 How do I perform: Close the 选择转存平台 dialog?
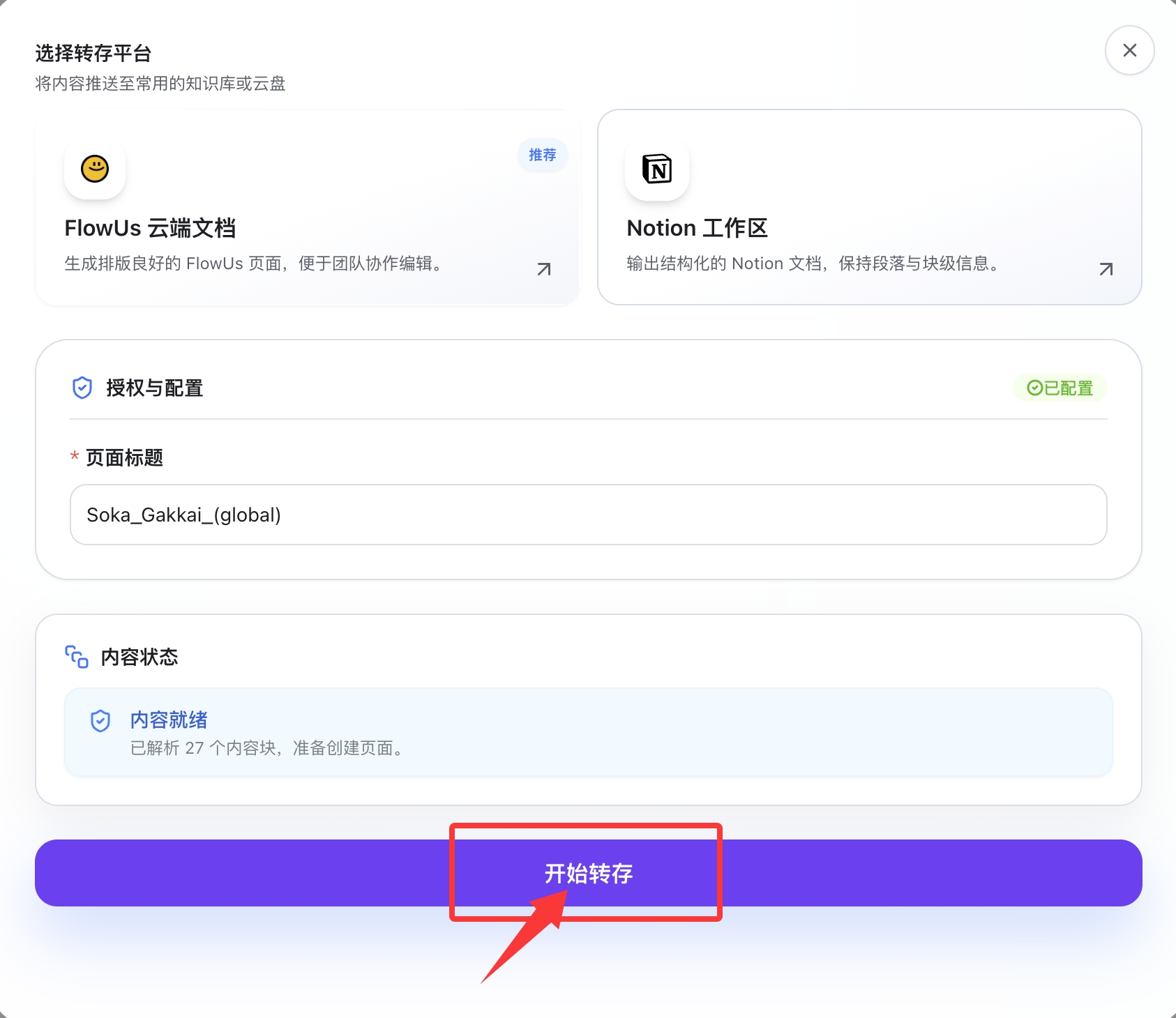(1129, 50)
